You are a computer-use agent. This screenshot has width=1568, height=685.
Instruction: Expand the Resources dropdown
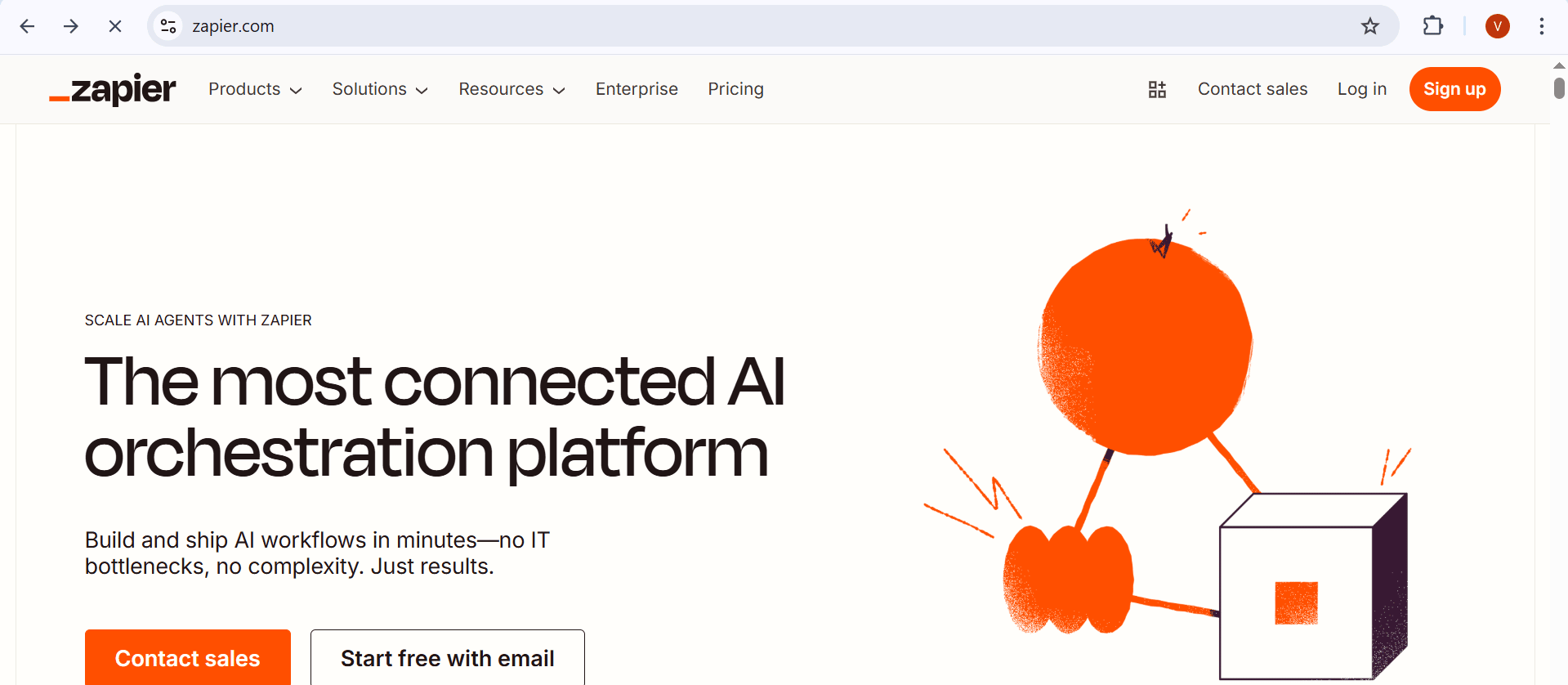511,89
